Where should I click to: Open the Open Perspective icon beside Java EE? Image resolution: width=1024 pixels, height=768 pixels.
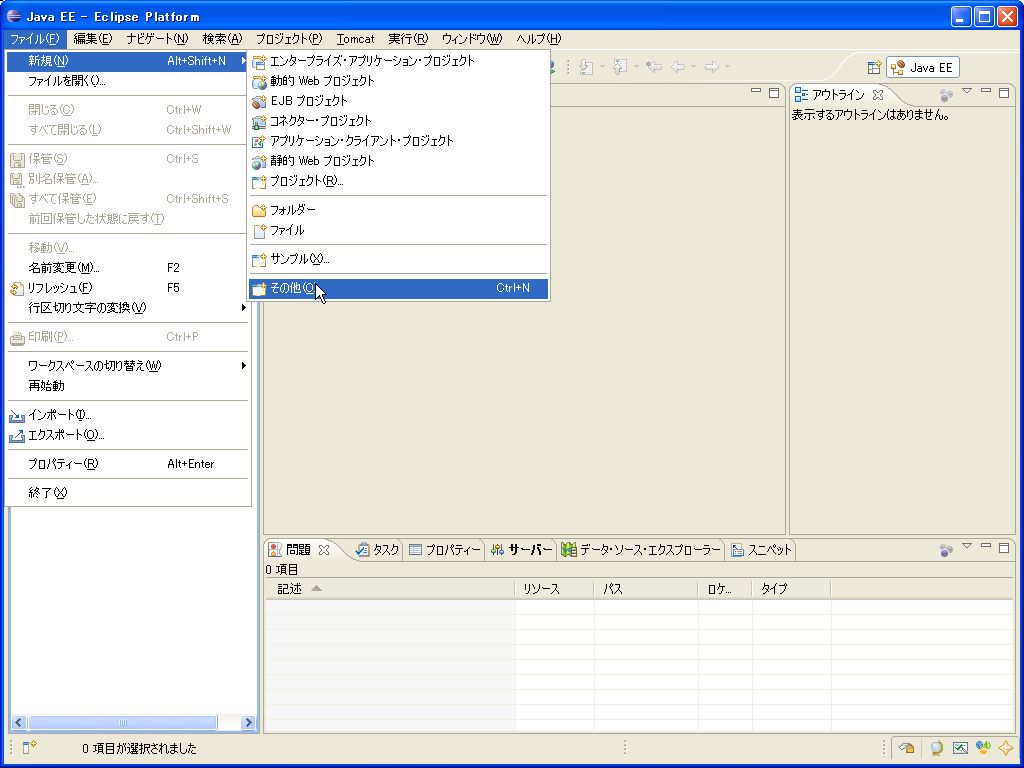874,67
